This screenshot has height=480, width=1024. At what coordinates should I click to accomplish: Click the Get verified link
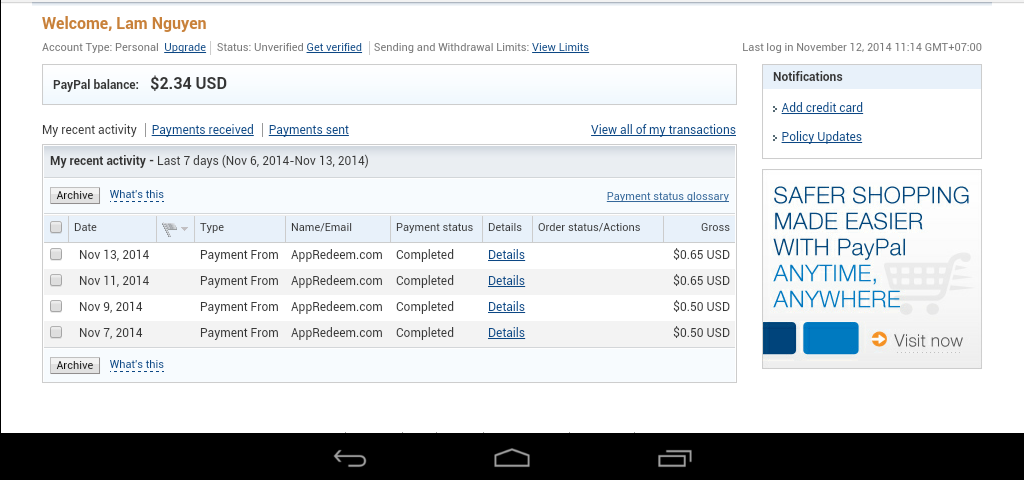[x=334, y=47]
